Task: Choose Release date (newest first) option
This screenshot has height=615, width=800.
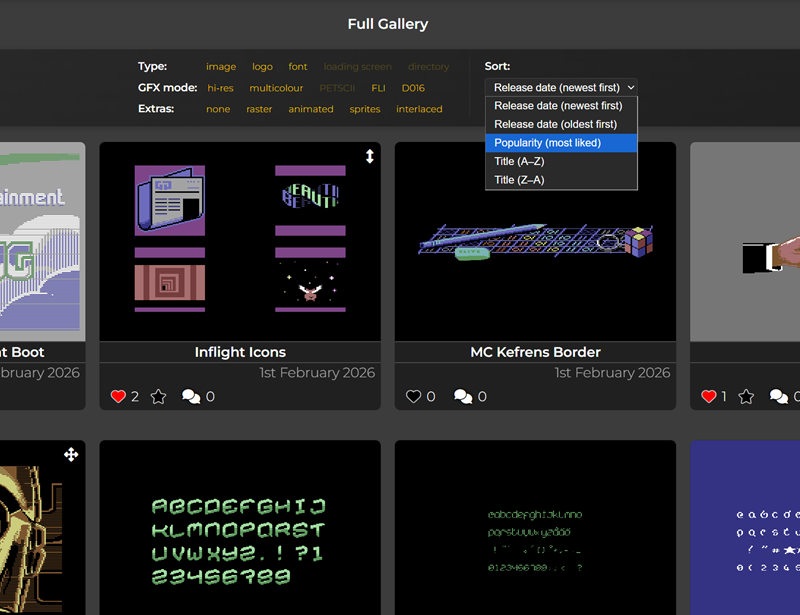Action: tap(561, 106)
